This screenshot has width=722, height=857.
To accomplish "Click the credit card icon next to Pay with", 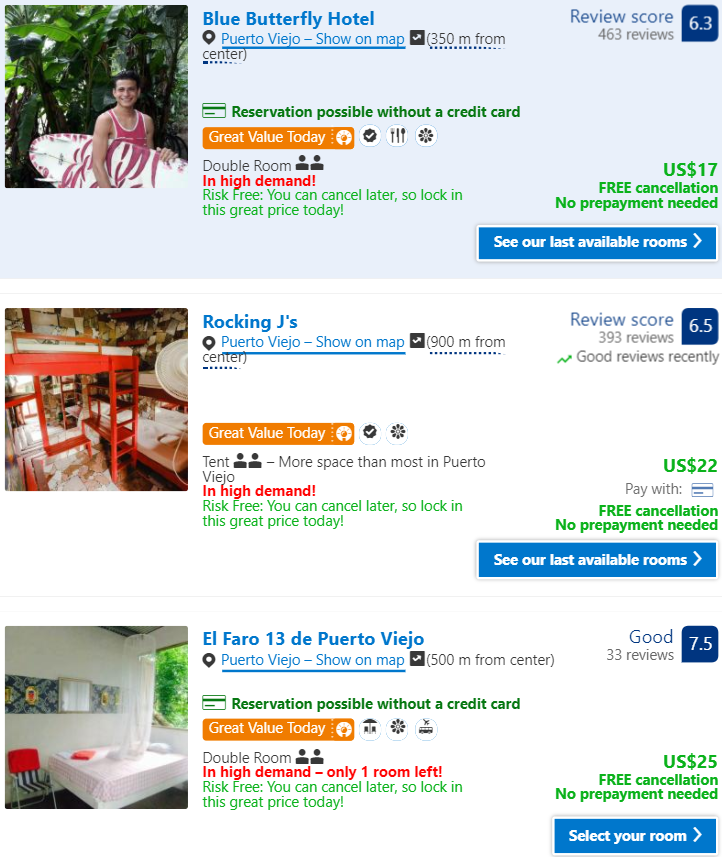I will click(x=702, y=490).
